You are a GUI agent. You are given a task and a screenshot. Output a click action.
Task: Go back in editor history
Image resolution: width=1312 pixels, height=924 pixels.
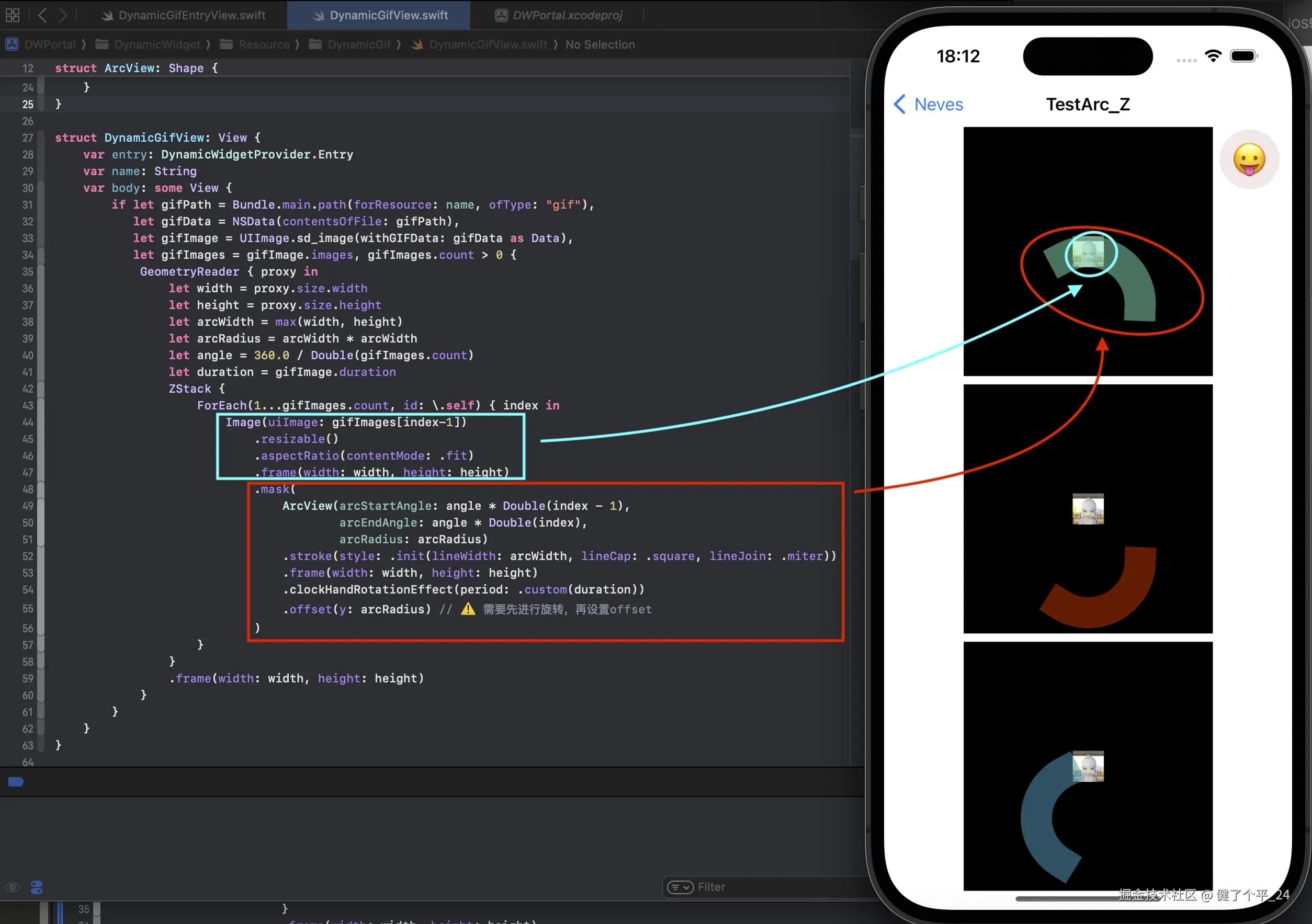pyautogui.click(x=42, y=15)
